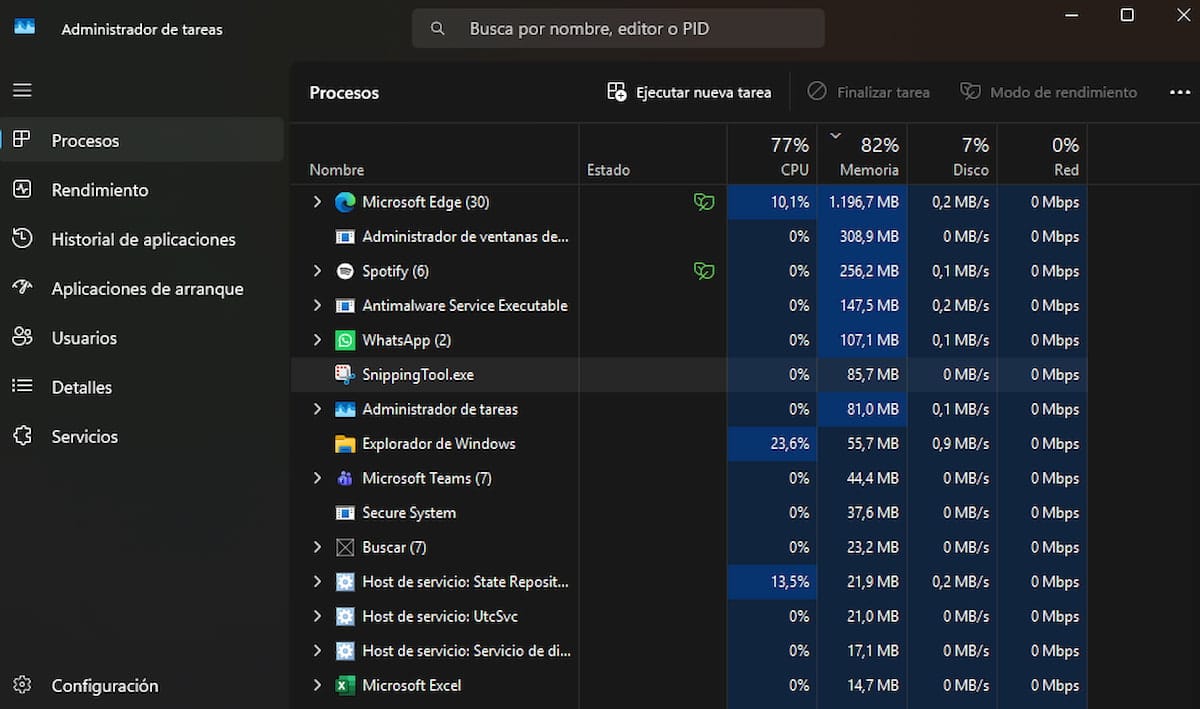Expand the Microsoft Teams process group
This screenshot has width=1200, height=709.
click(x=317, y=478)
